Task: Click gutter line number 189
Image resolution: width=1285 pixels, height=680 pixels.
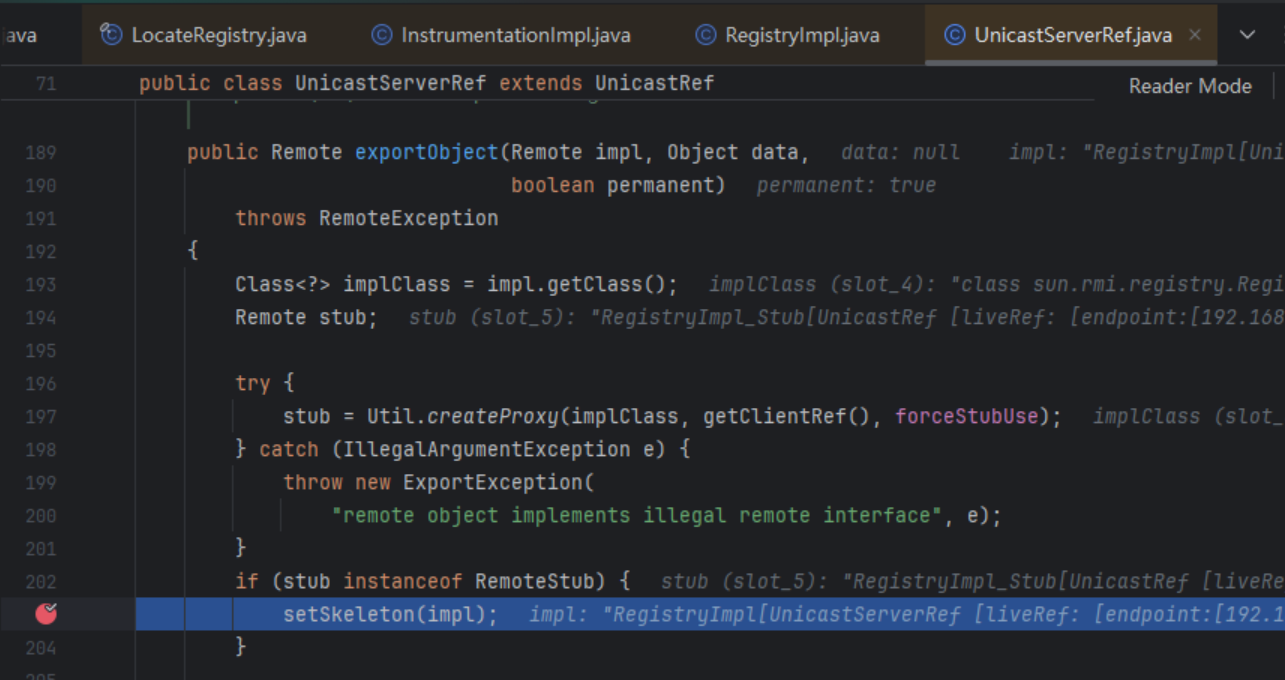Action: point(41,152)
